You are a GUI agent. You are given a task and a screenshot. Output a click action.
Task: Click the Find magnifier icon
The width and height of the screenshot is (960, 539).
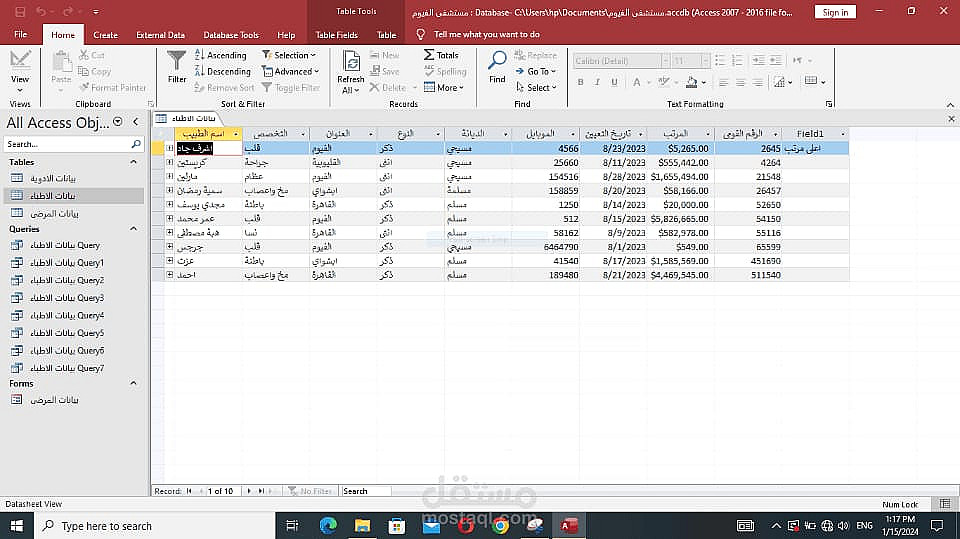(497, 67)
